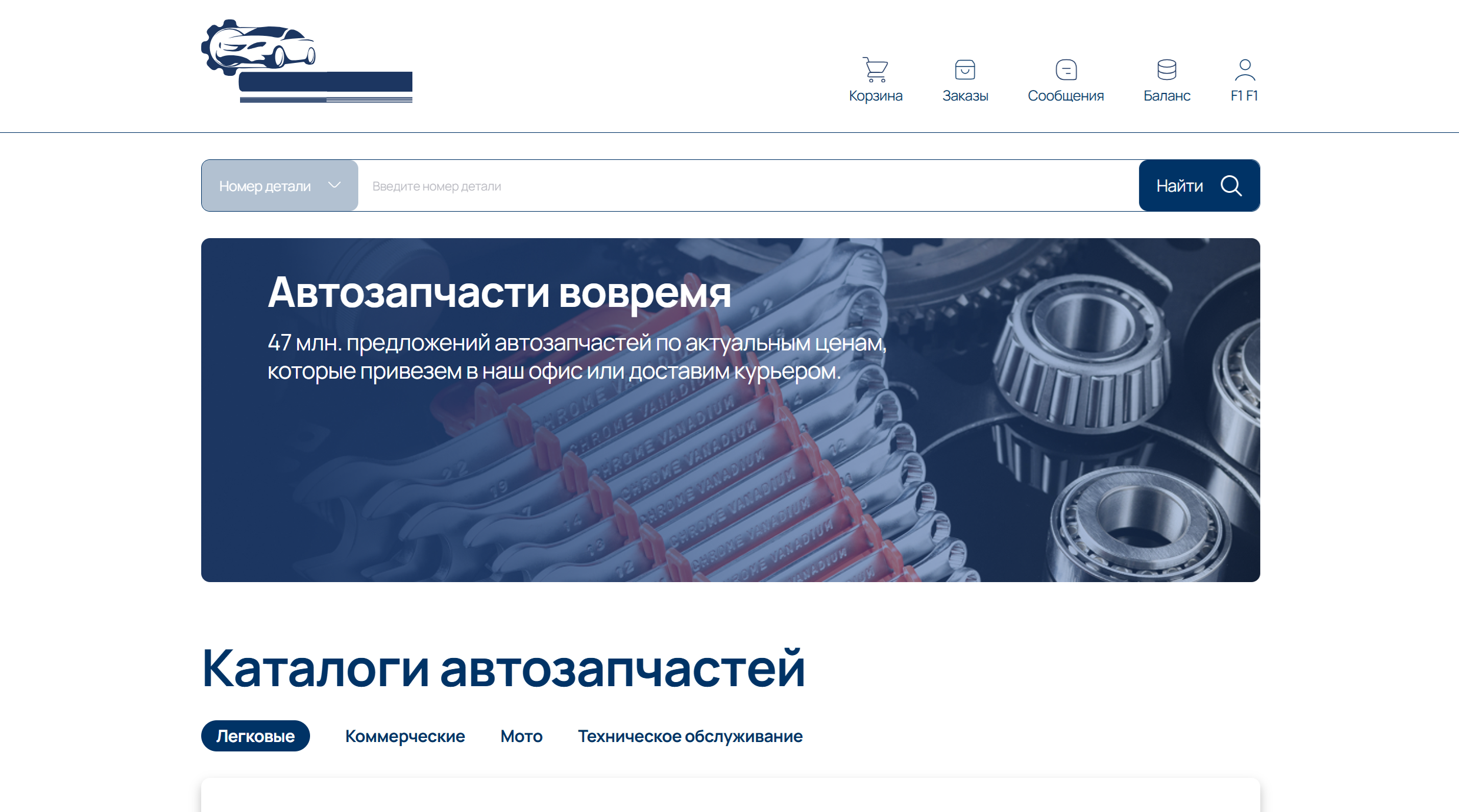Open the Заказы box icon
The height and width of the screenshot is (812, 1459).
[x=965, y=69]
